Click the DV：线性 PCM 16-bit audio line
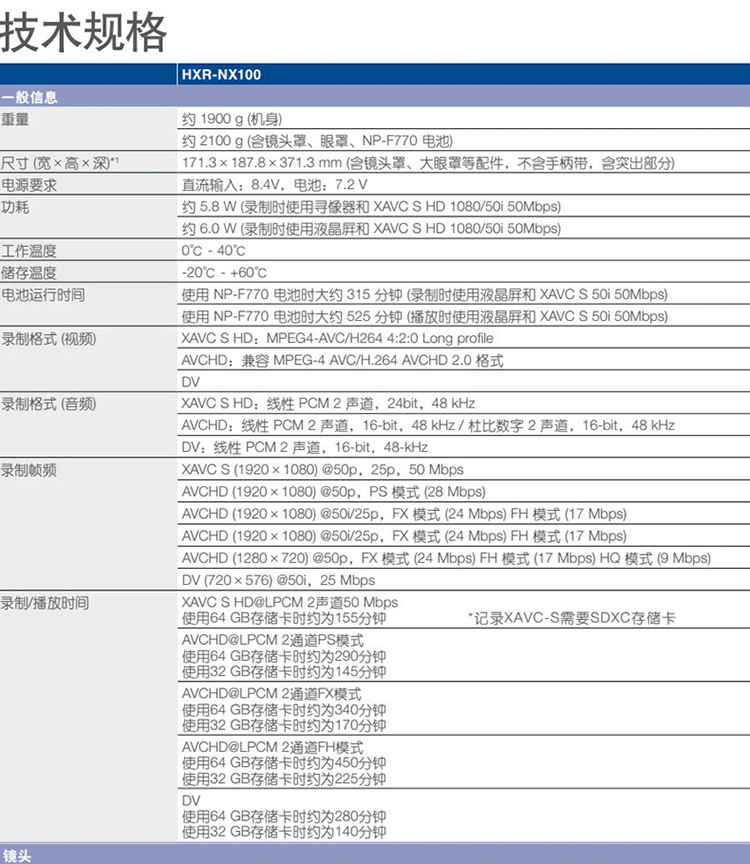 click(305, 447)
